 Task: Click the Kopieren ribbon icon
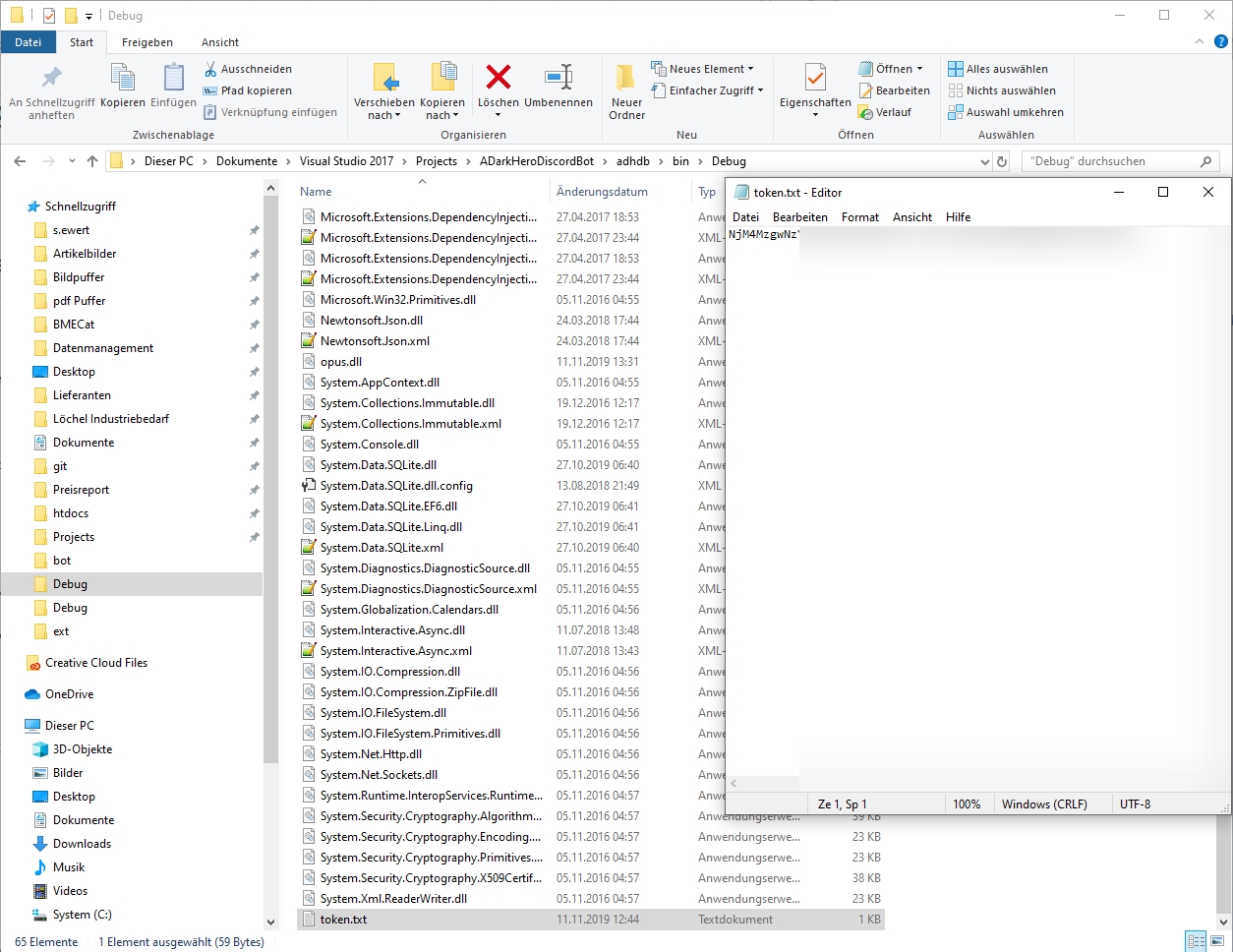[x=123, y=86]
